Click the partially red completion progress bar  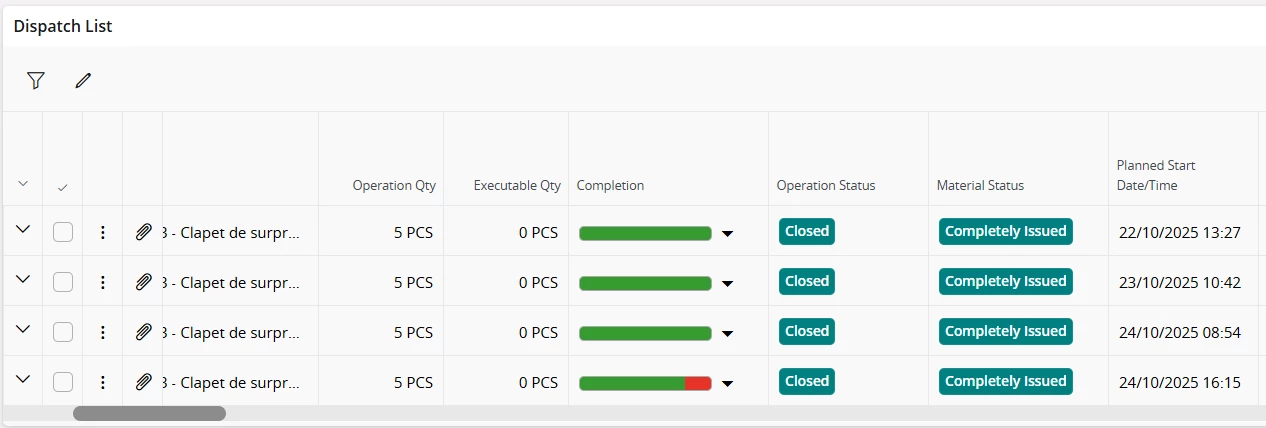[x=646, y=383]
